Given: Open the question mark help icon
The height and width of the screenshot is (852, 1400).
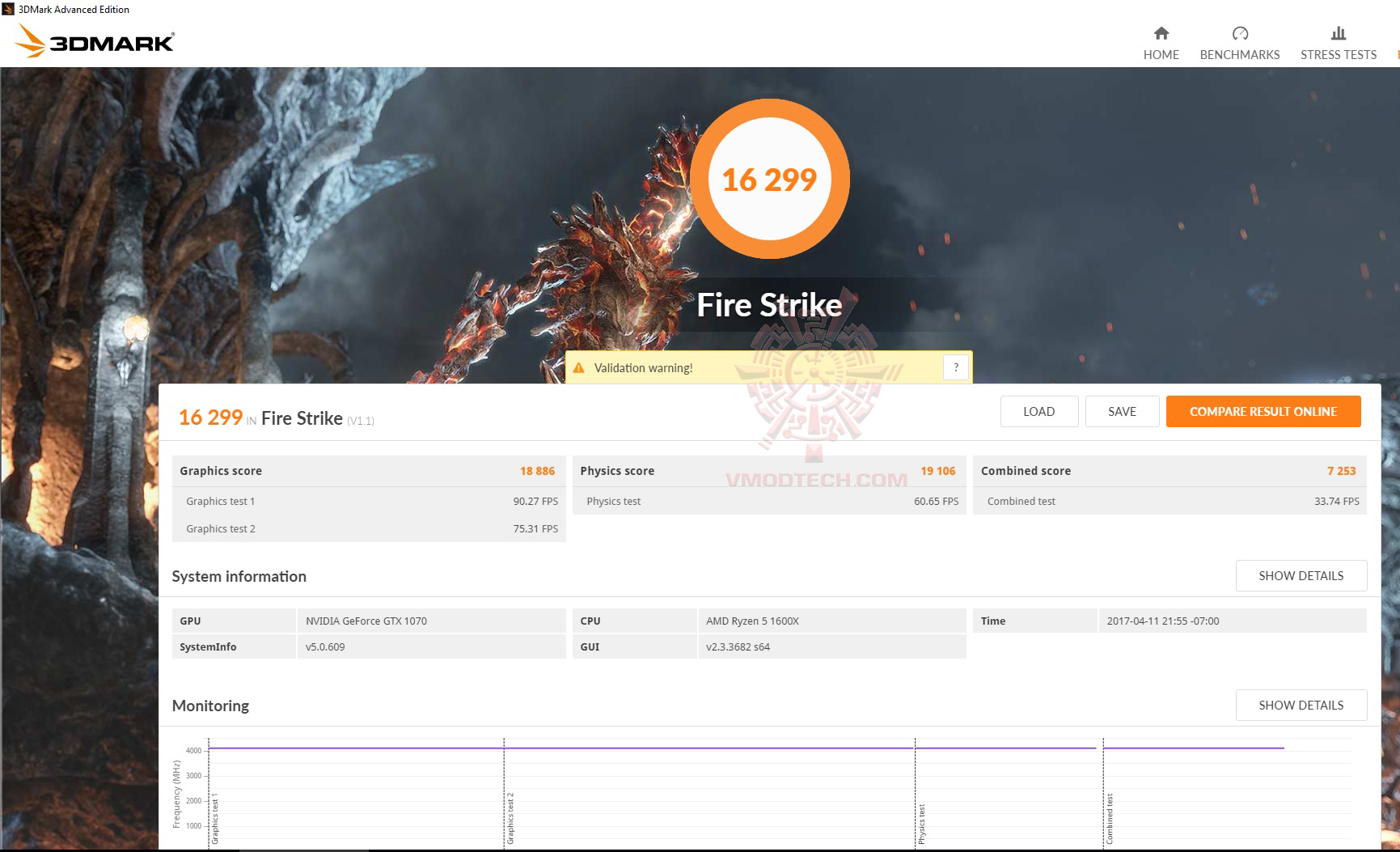Looking at the screenshot, I should (x=955, y=367).
